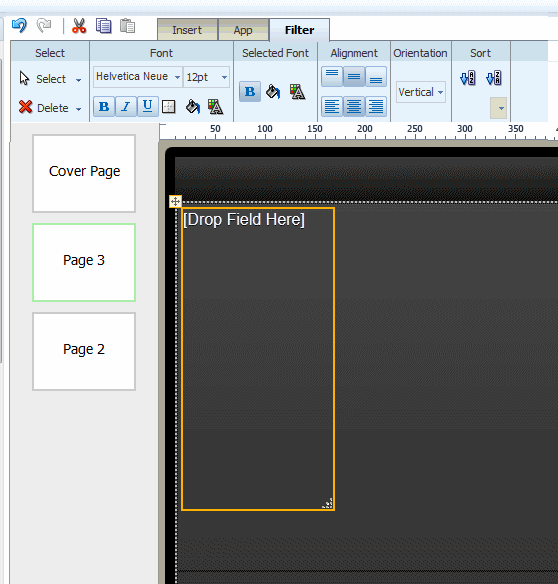The height and width of the screenshot is (584, 558).
Task: Switch to the Insert tab
Action: click(x=187, y=30)
